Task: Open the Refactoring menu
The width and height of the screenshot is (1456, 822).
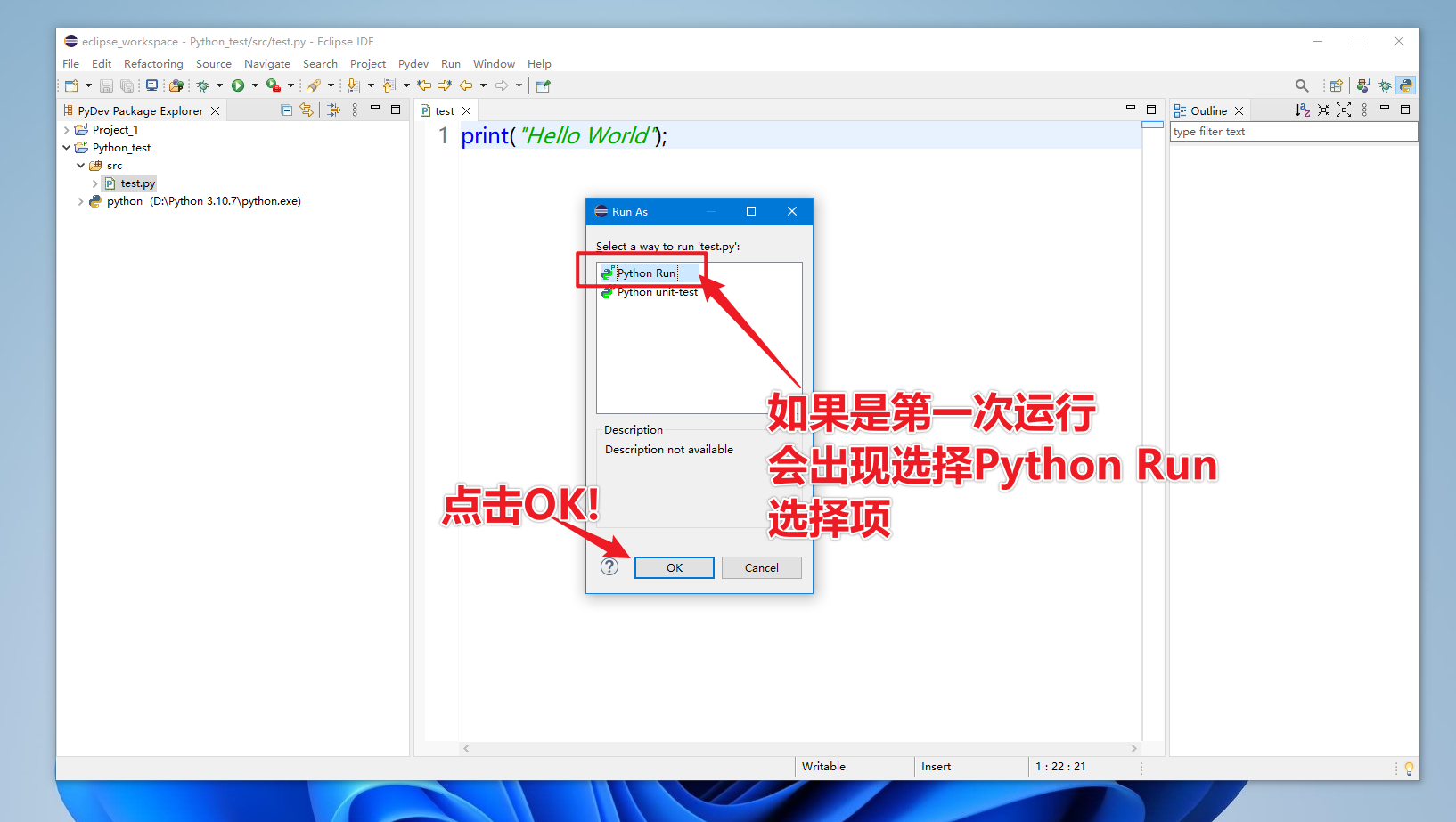Action: [153, 64]
